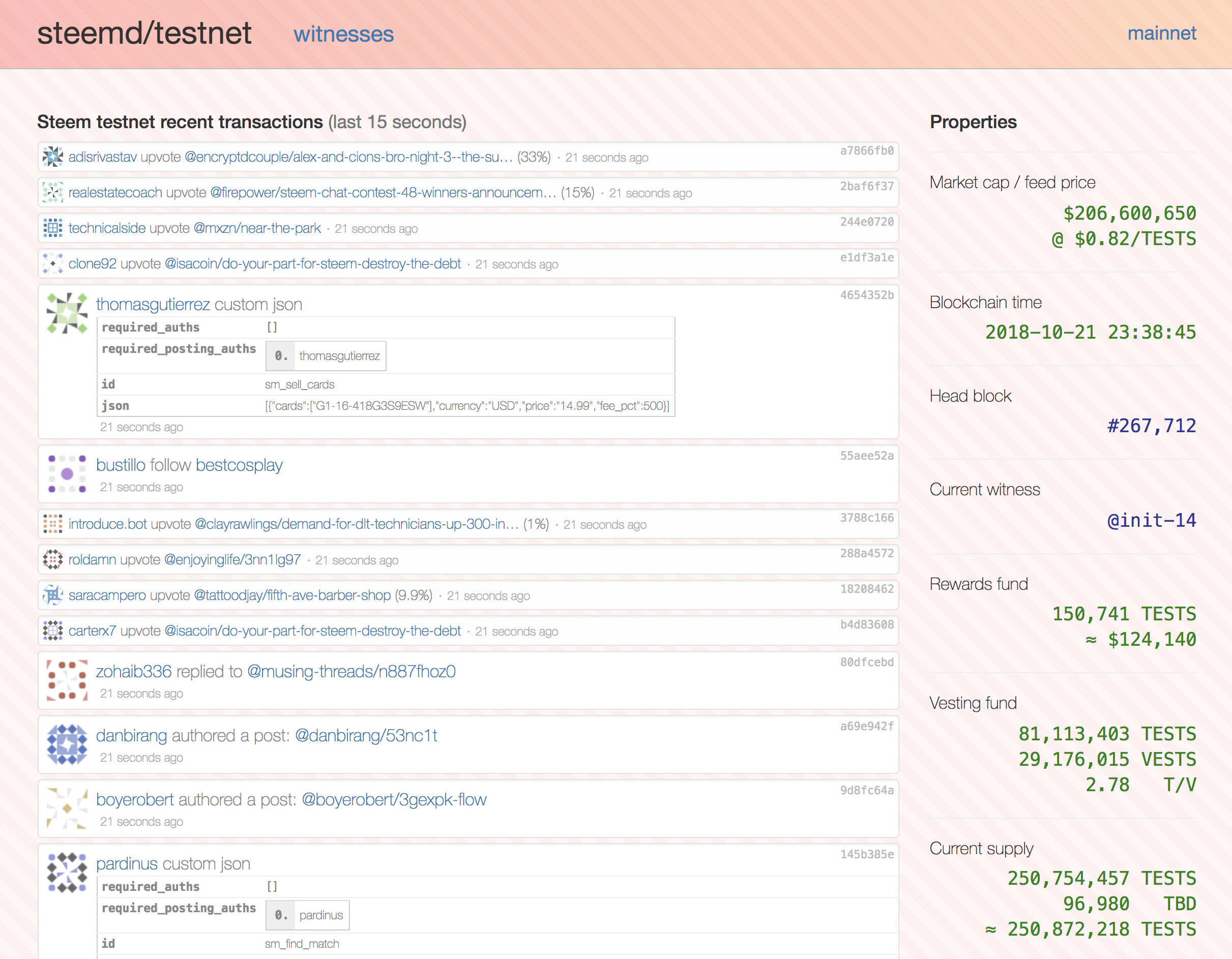This screenshot has height=959, width=1232.
Task: Click the technicalside avatar icon
Action: click(x=52, y=228)
